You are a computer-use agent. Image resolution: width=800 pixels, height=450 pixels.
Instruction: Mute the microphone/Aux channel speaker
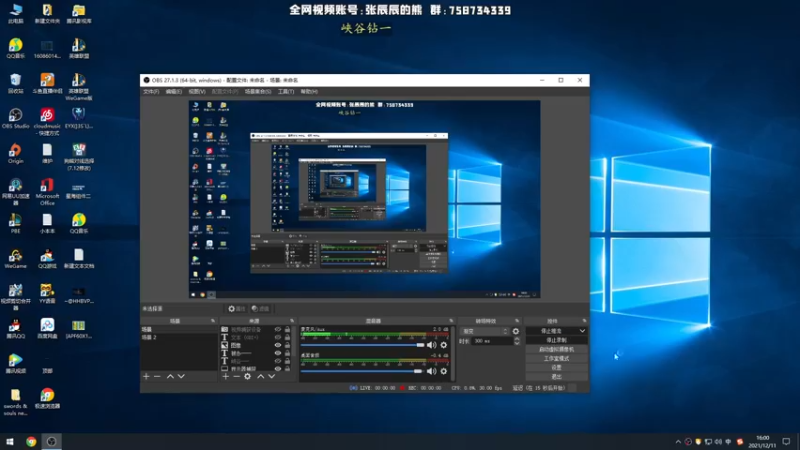(x=432, y=345)
